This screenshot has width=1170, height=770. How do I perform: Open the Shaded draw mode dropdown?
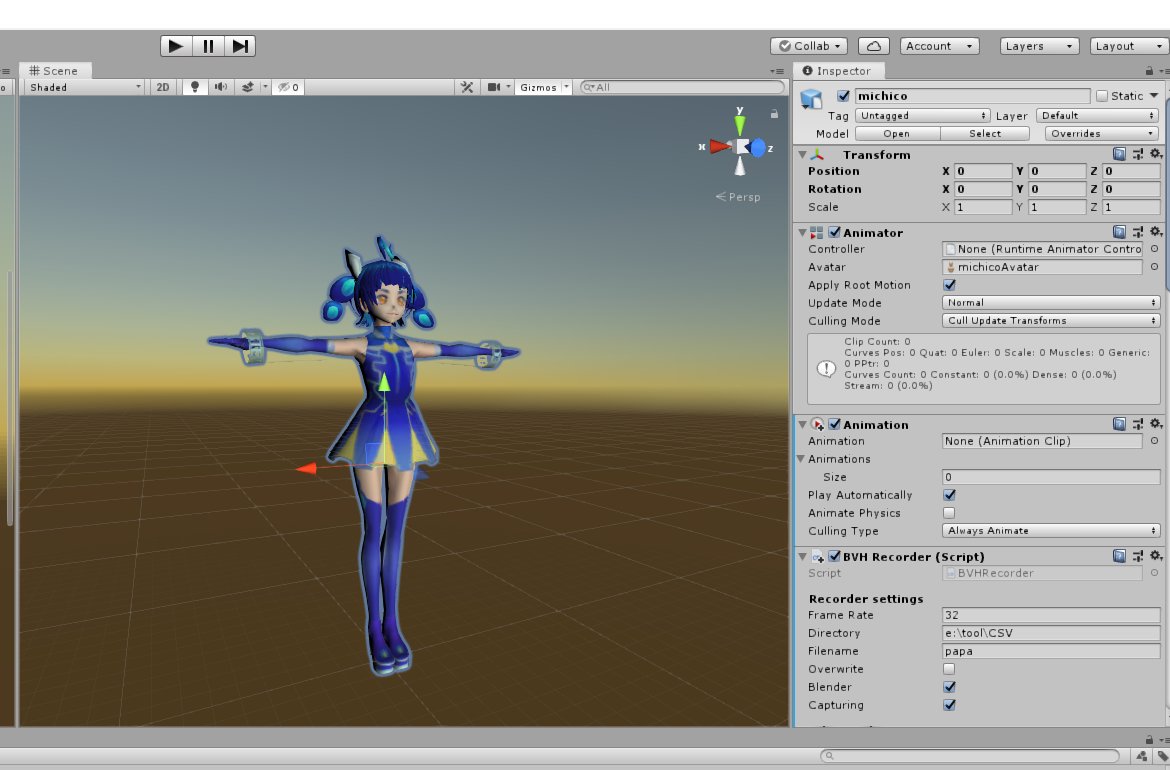pyautogui.click(x=83, y=87)
